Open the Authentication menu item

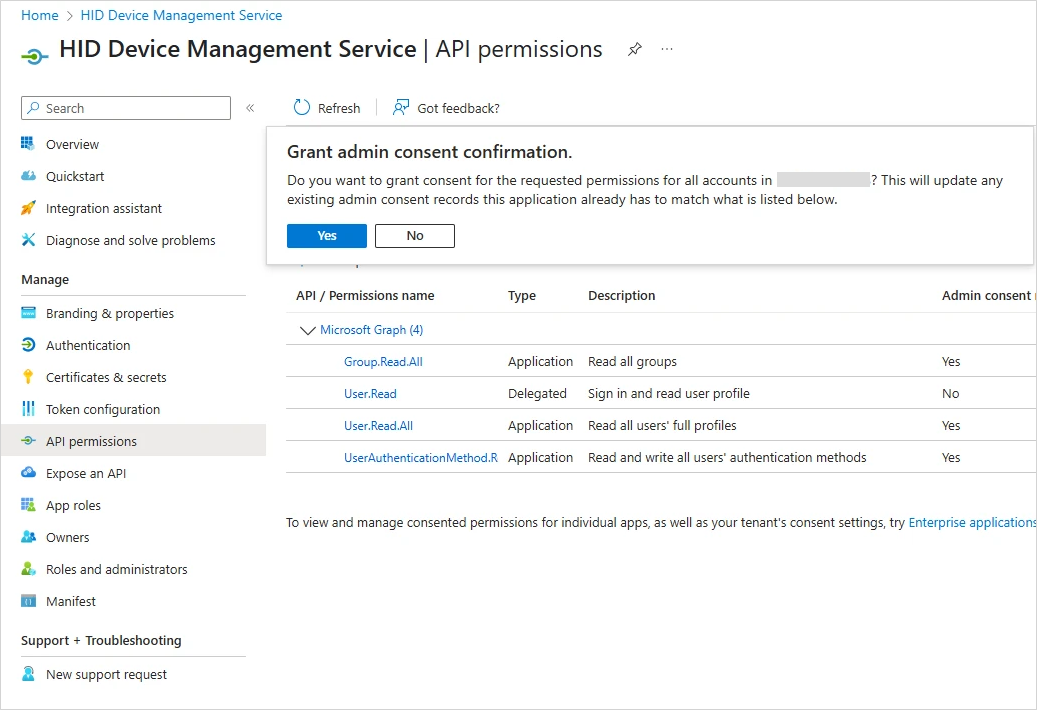[88, 345]
